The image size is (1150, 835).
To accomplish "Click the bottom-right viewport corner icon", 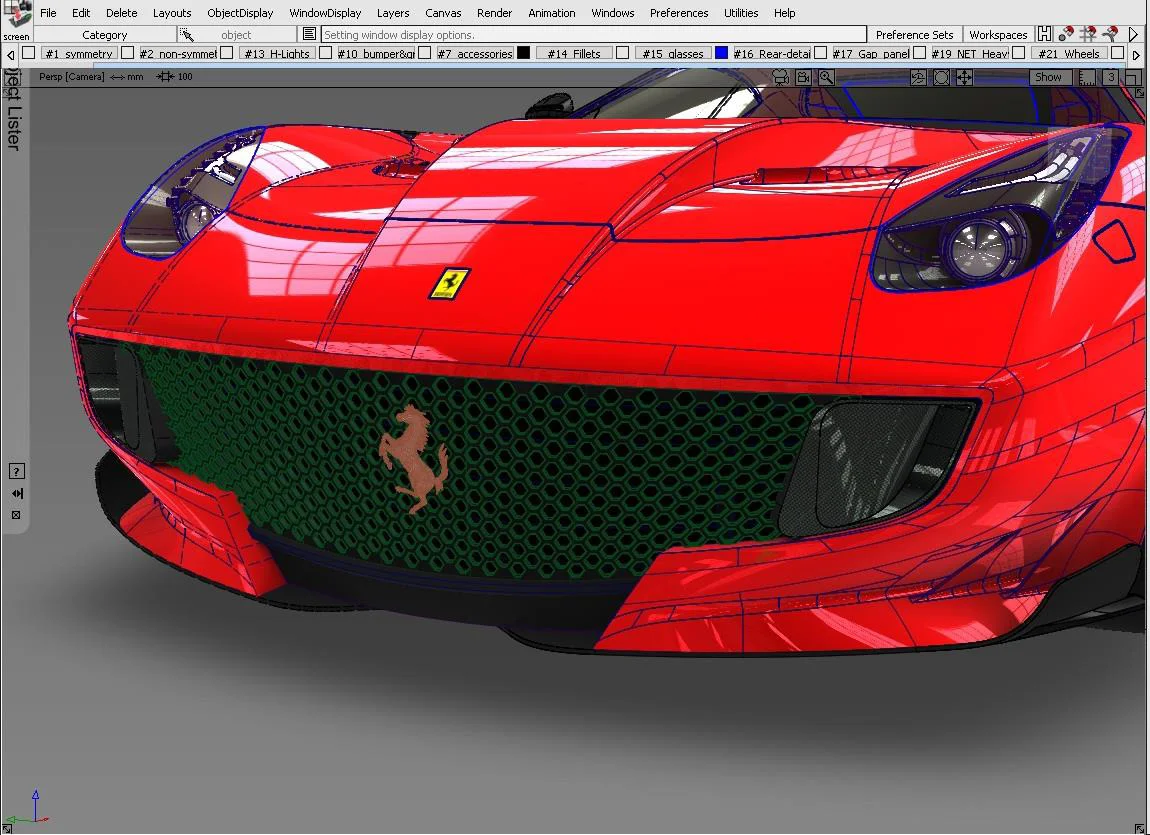I will pos(1140,828).
